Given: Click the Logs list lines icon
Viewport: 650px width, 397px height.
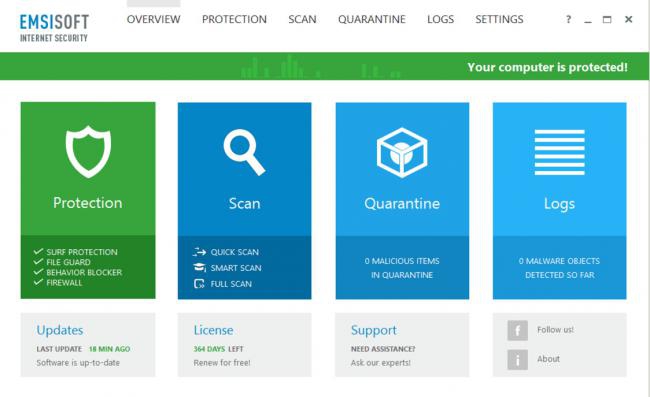Looking at the screenshot, I should pyautogui.click(x=559, y=152).
